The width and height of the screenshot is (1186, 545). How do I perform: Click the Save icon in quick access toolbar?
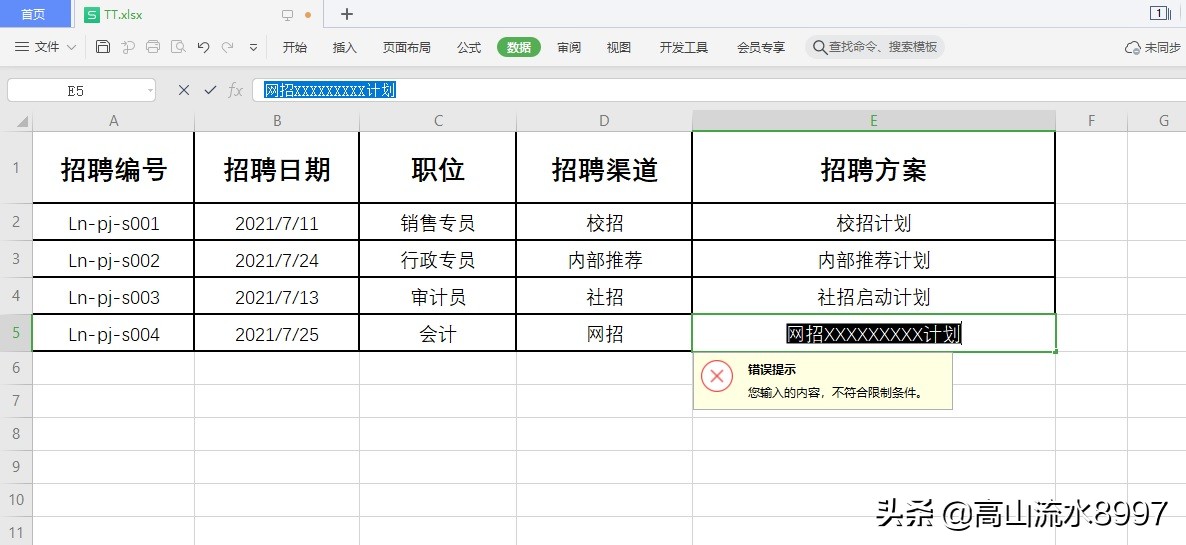point(103,47)
